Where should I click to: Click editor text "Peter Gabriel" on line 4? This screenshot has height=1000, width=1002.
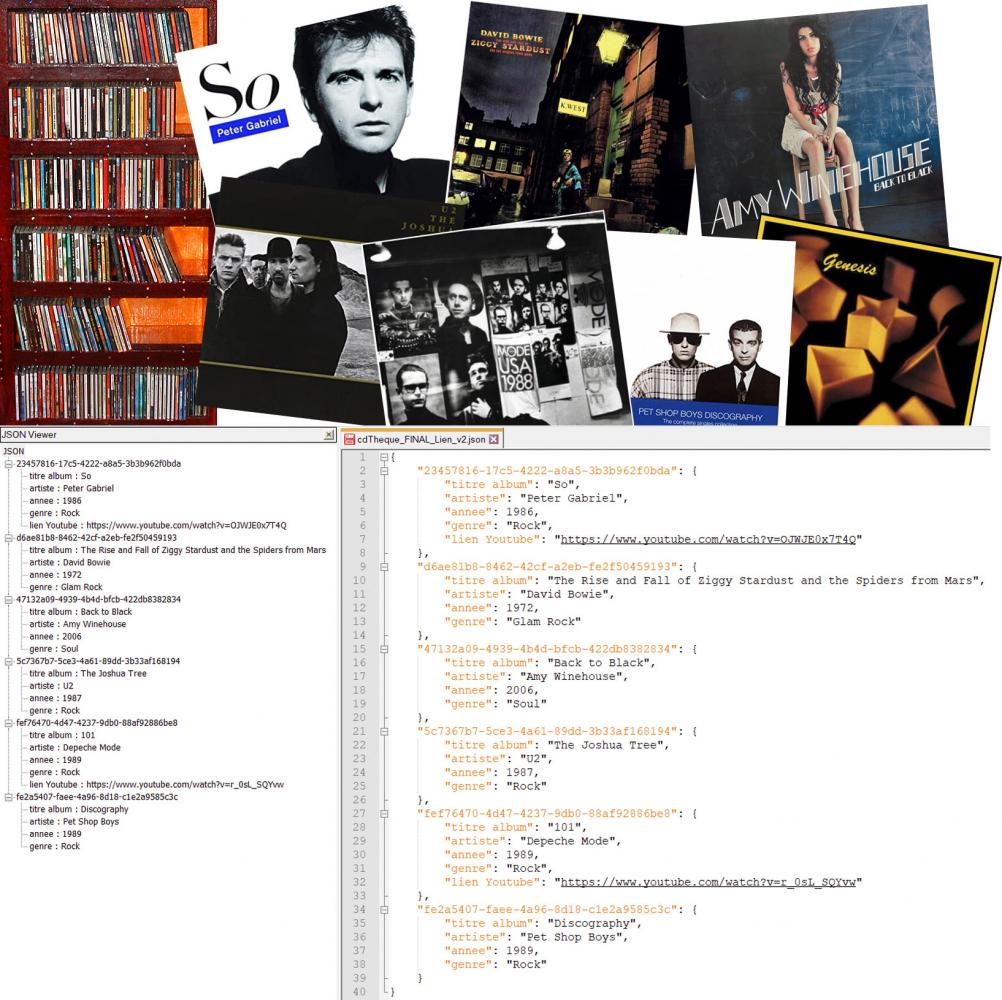tap(570, 498)
